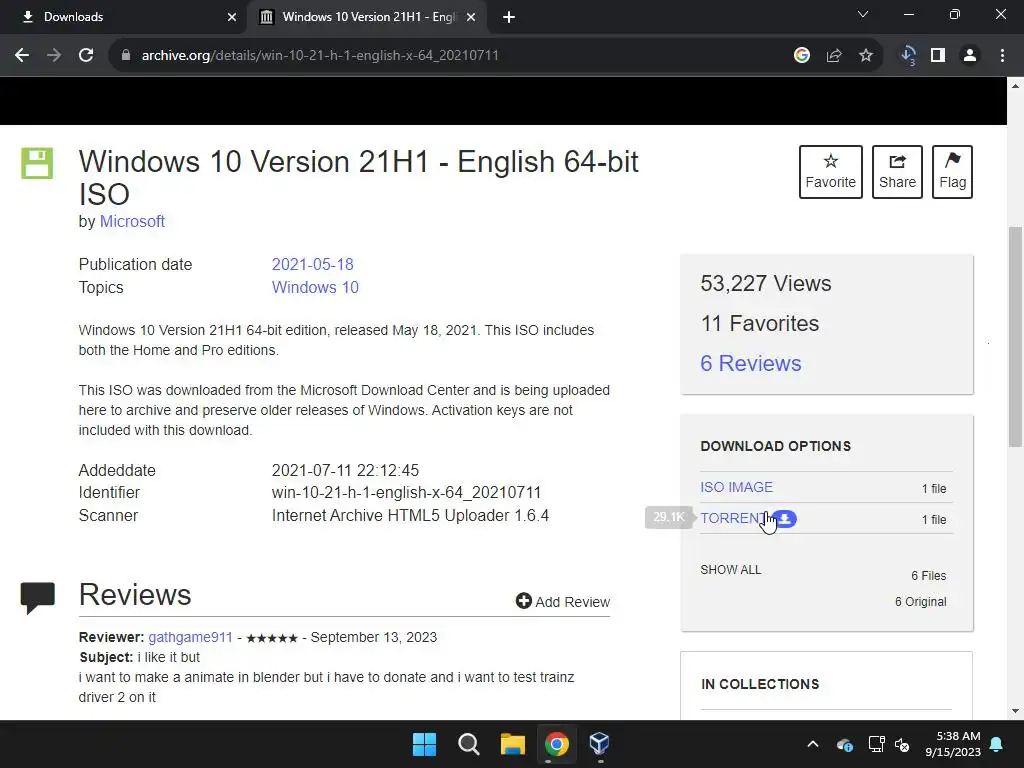Click the 53,227 Views text
Image resolution: width=1024 pixels, height=768 pixels.
(765, 283)
